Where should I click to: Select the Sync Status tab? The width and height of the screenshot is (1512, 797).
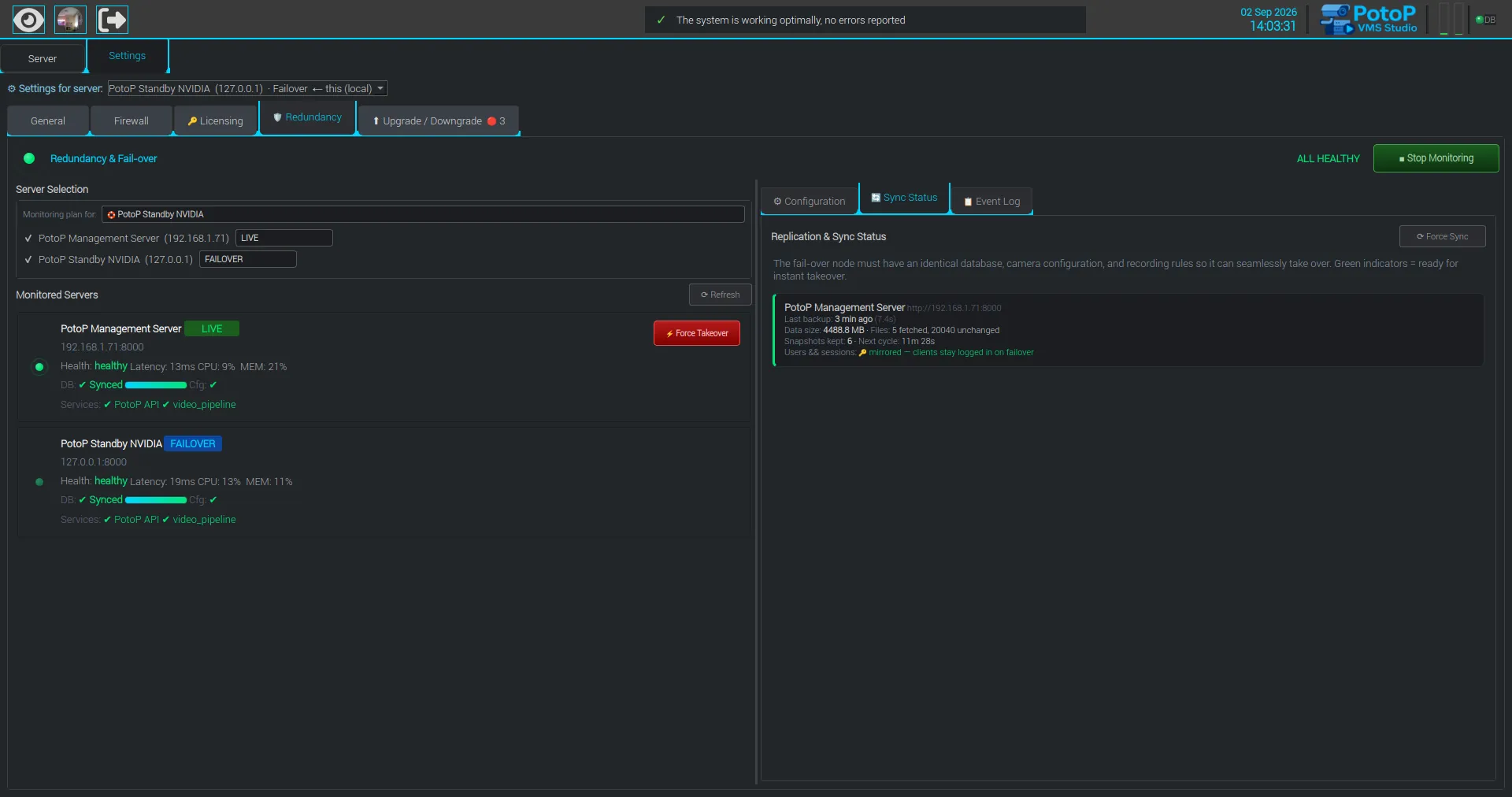[x=904, y=198]
